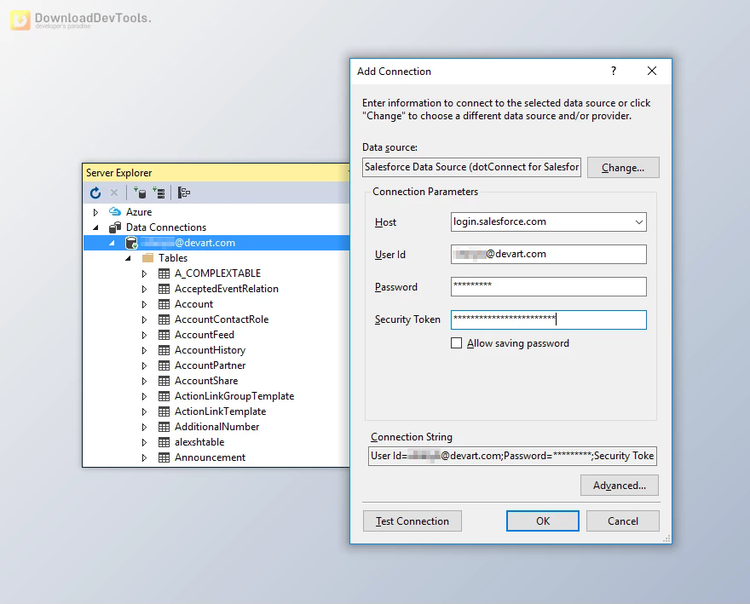The height and width of the screenshot is (604, 750).
Task: Click table icon next to AccountHistory
Action: [164, 350]
